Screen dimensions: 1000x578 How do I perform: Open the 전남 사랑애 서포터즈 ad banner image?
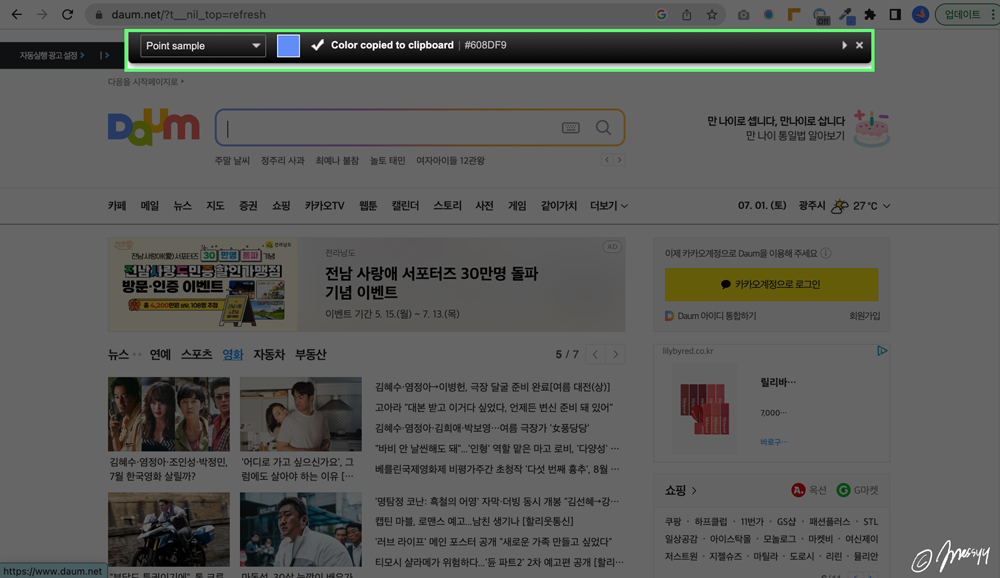[x=203, y=285]
